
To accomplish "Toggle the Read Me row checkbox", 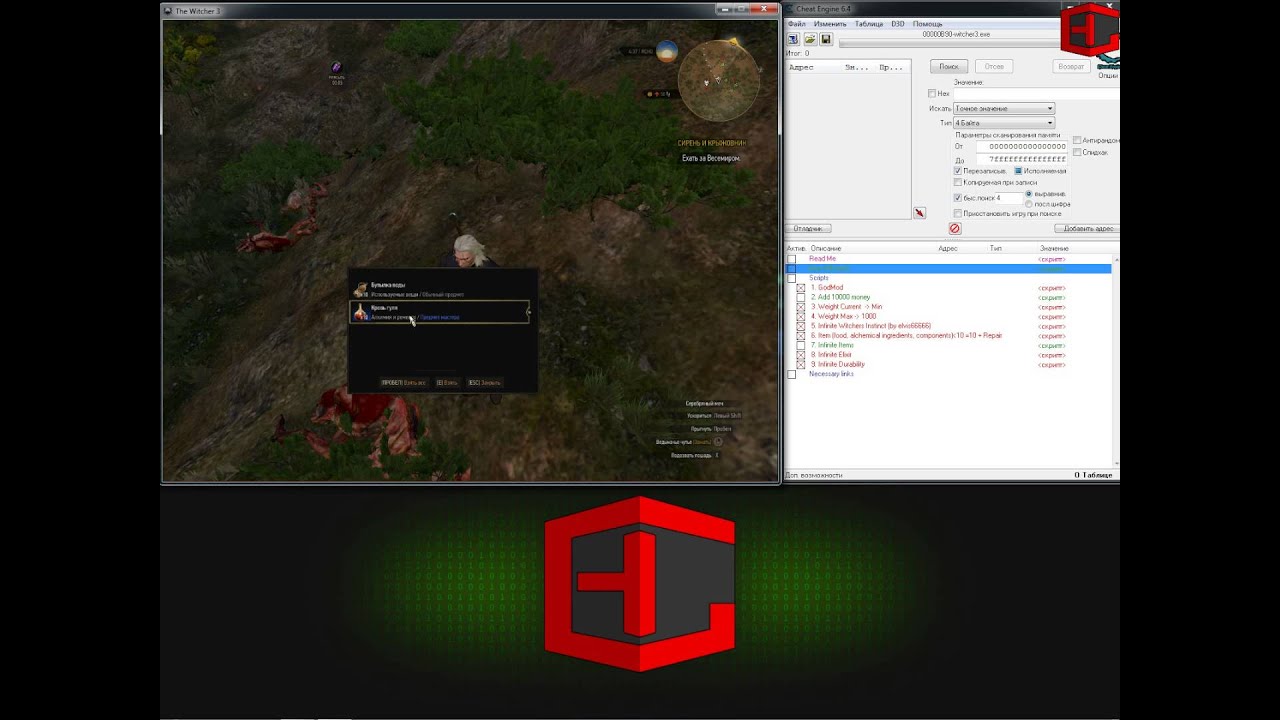I will 792,259.
